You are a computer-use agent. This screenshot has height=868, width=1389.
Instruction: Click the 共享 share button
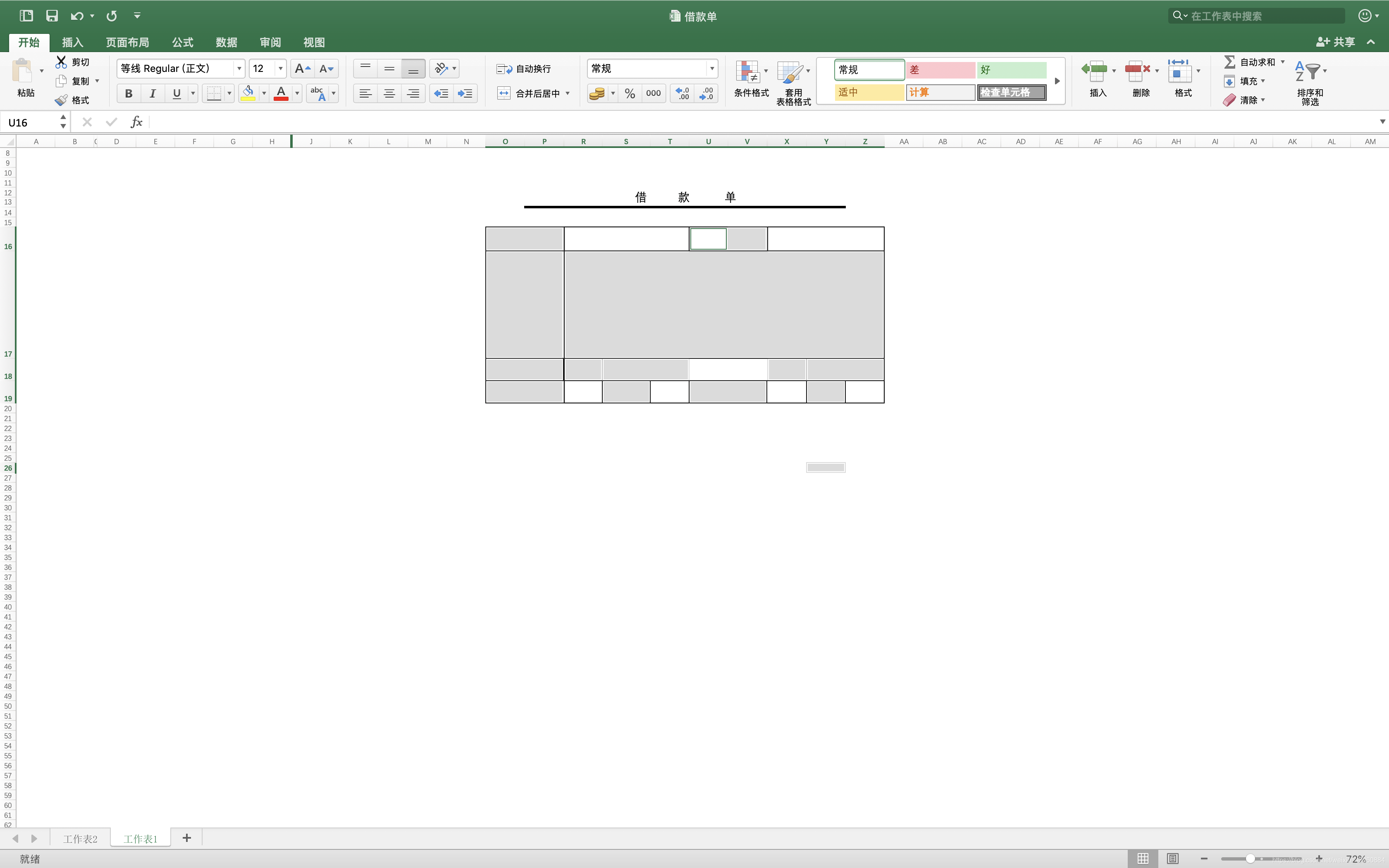(x=1336, y=42)
